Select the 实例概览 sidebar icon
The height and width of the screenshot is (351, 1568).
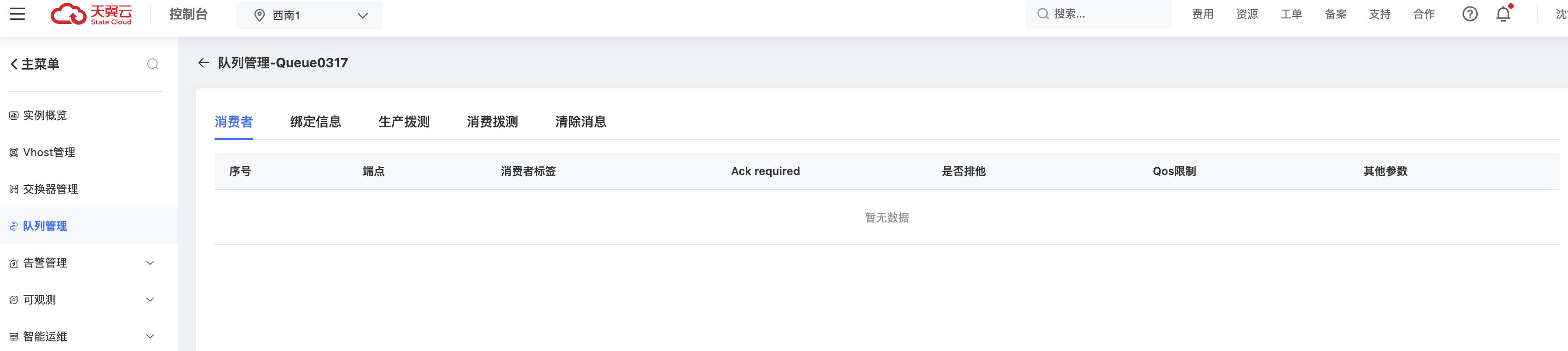click(13, 115)
